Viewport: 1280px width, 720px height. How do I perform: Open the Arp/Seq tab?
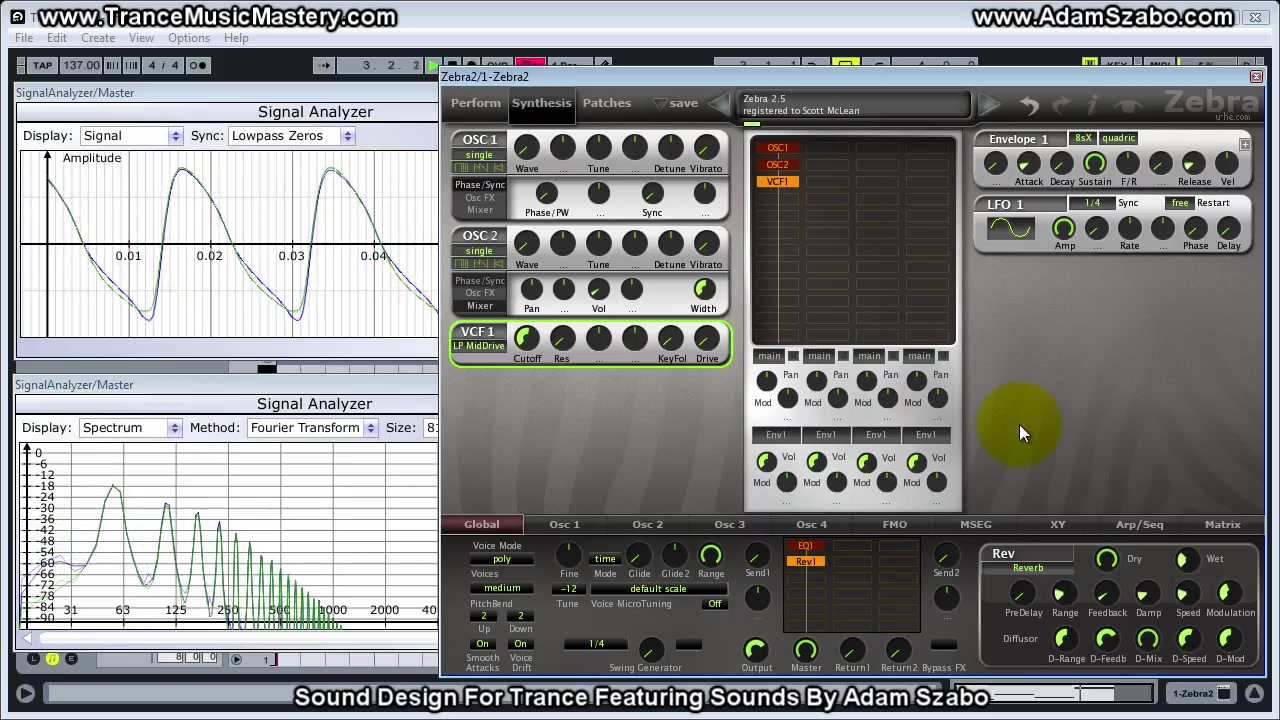(x=1139, y=524)
